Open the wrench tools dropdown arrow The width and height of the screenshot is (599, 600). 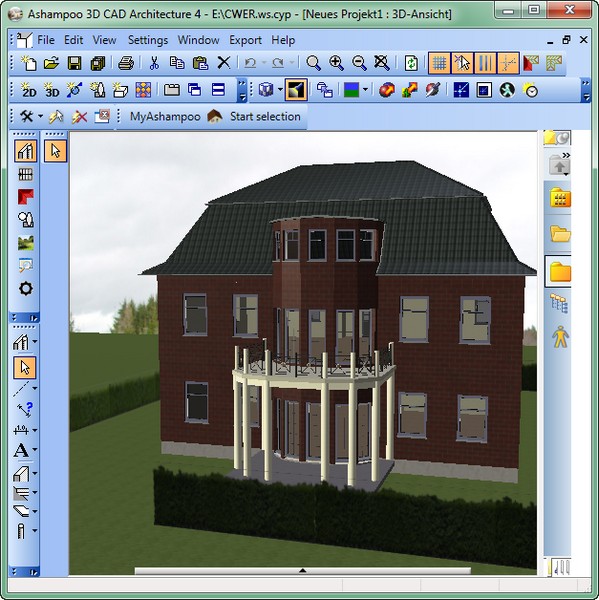pyautogui.click(x=40, y=116)
